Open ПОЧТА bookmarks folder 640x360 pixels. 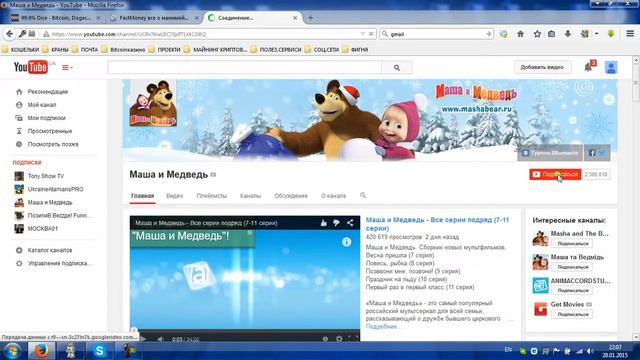[x=85, y=49]
